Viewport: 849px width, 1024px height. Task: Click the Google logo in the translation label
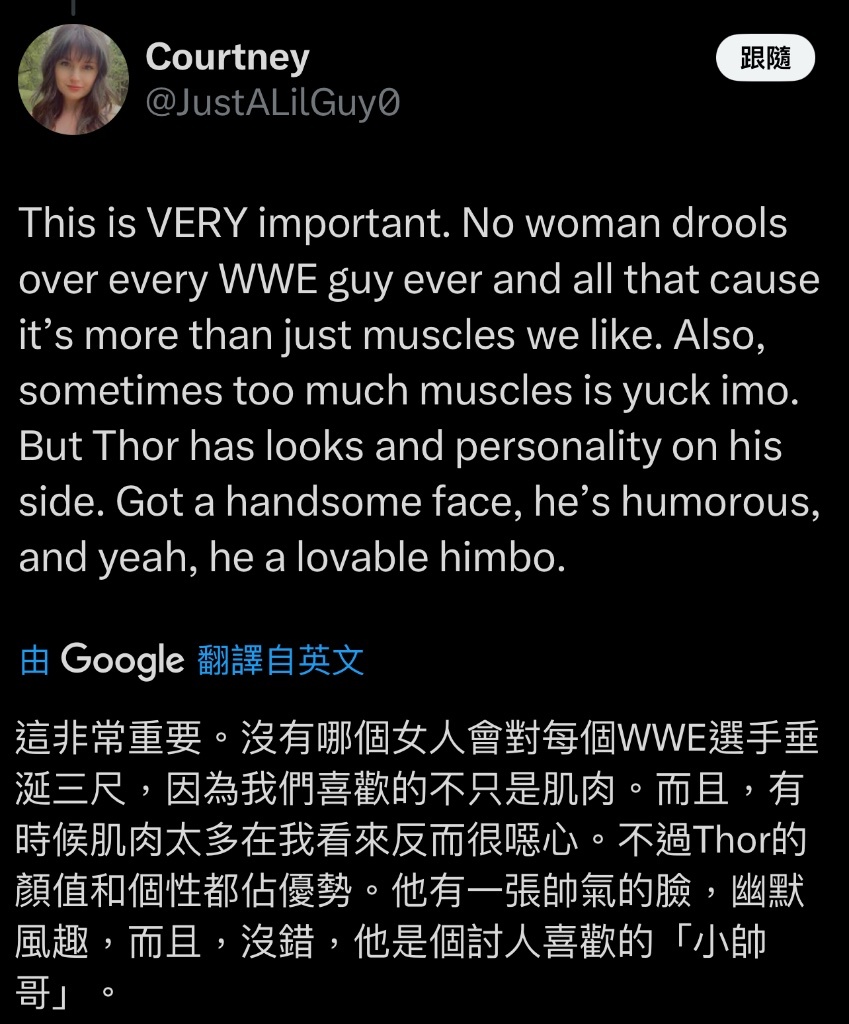click(123, 661)
